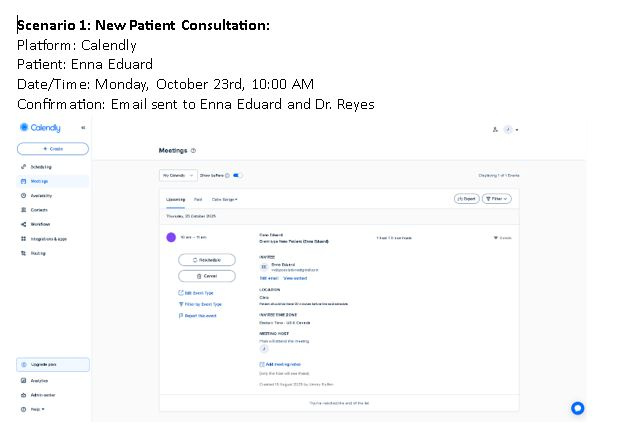Screen dimensions: 624x433
Task: Click the Create button
Action: pos(53,148)
